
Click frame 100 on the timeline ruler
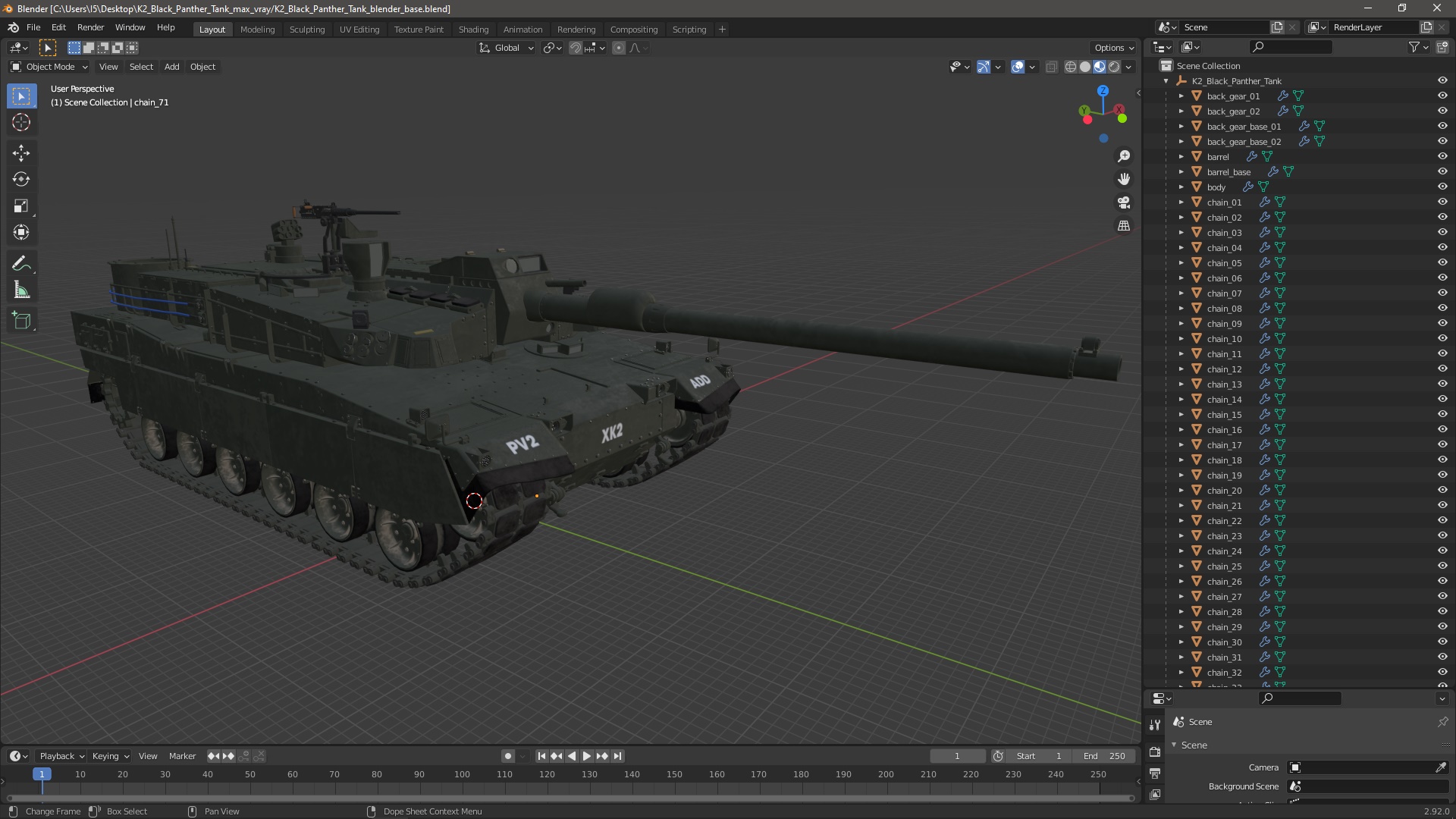point(462,774)
